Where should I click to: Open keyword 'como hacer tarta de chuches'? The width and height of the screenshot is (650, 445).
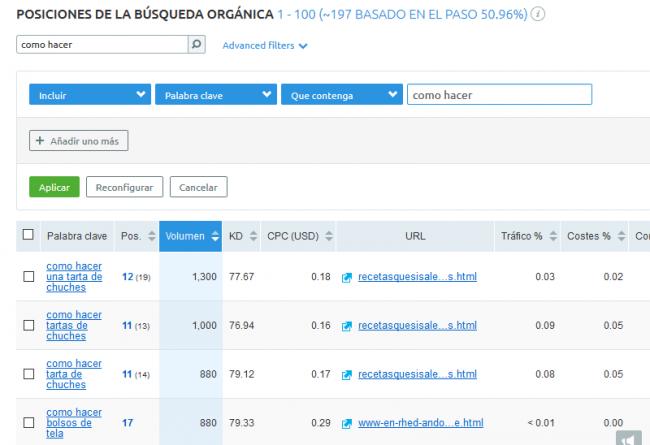74,374
